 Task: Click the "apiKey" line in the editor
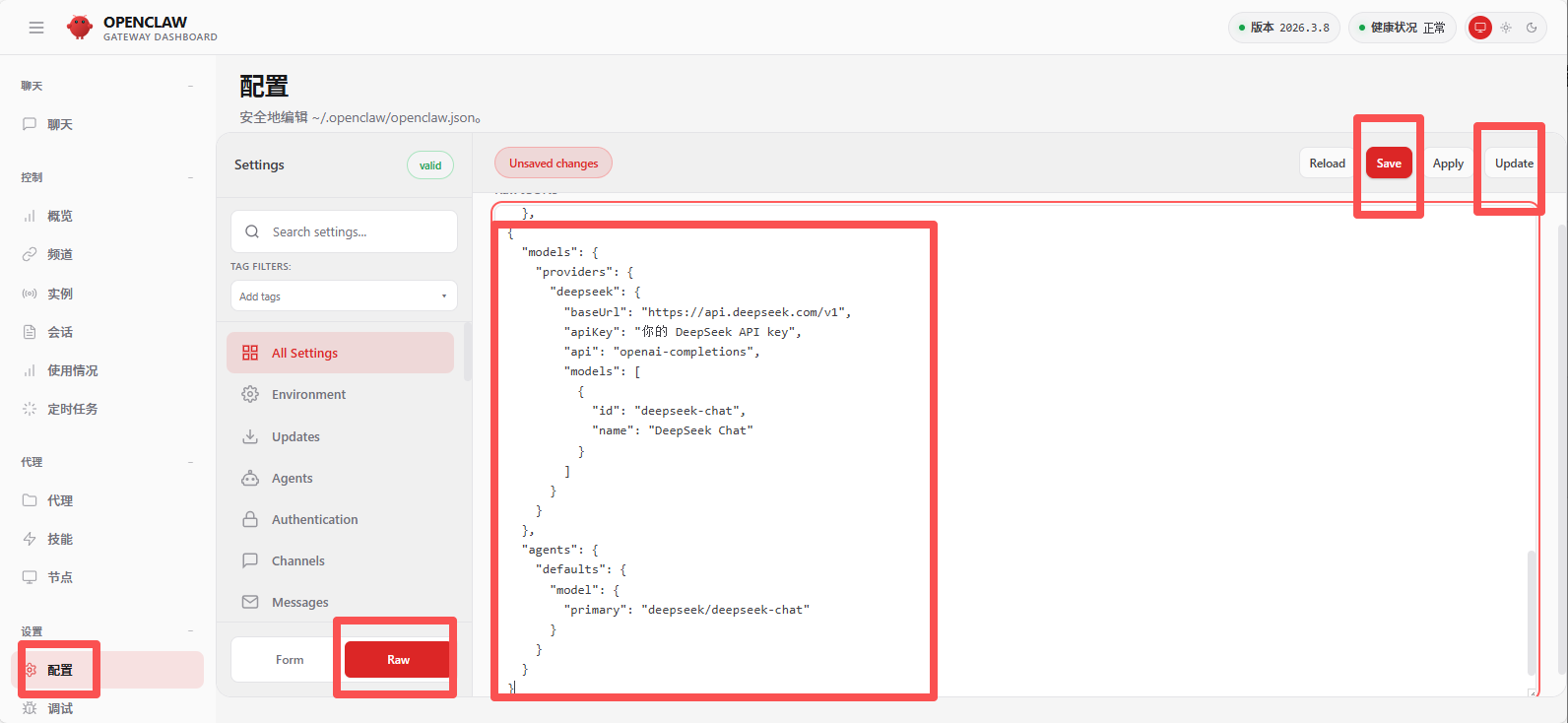point(683,332)
